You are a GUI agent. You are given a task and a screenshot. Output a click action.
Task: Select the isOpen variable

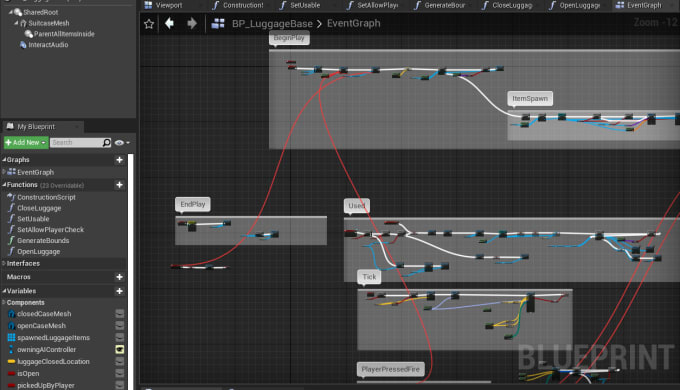(28, 374)
